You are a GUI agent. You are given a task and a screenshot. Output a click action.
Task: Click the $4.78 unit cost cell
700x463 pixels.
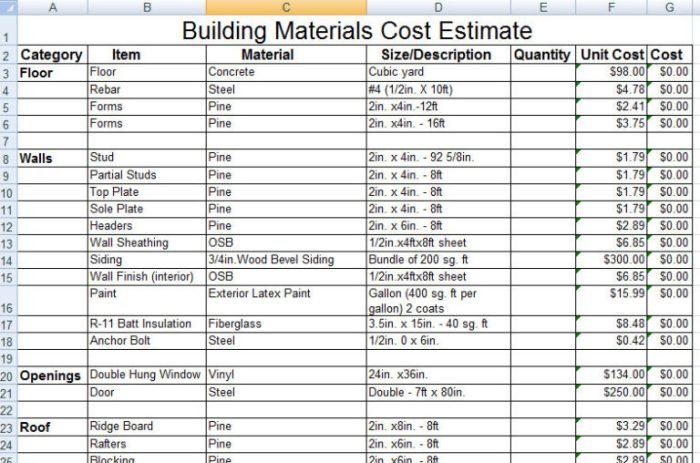pos(611,90)
